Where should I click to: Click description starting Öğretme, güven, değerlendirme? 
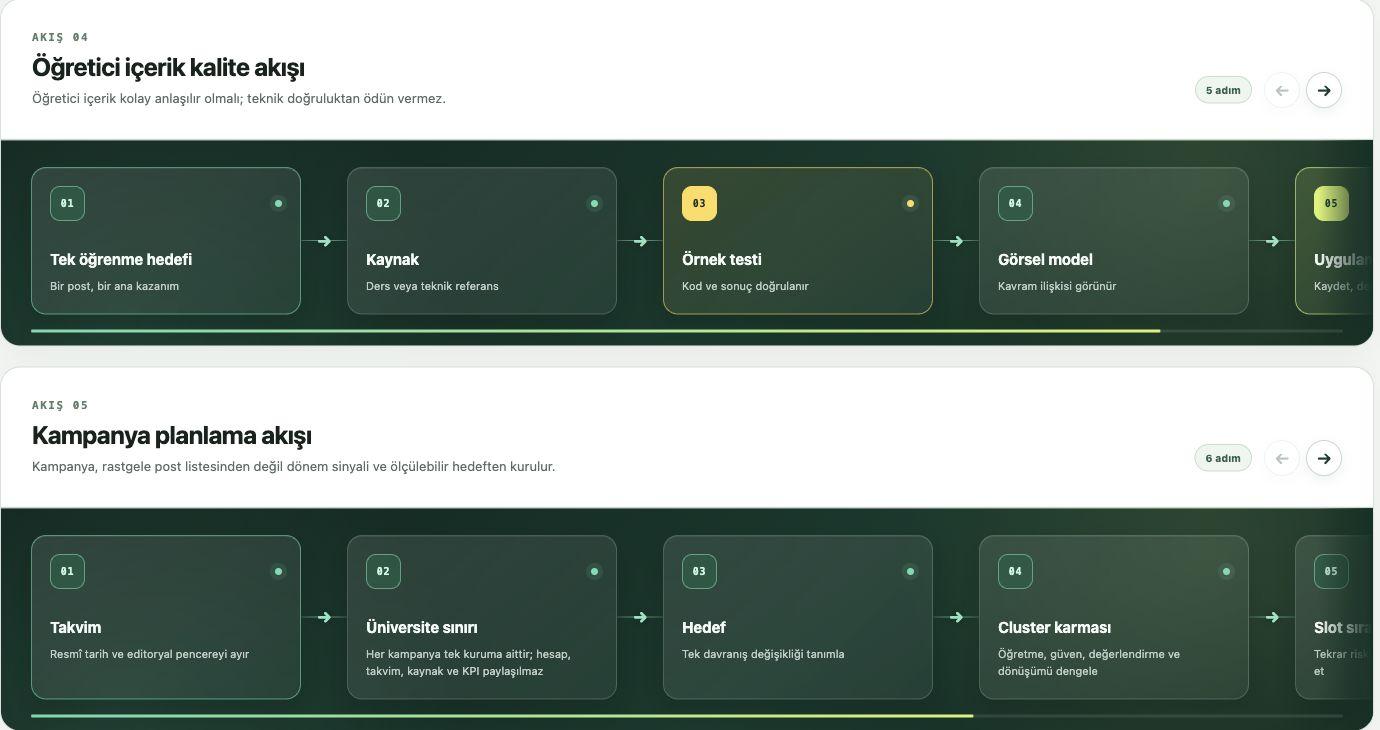point(1089,662)
